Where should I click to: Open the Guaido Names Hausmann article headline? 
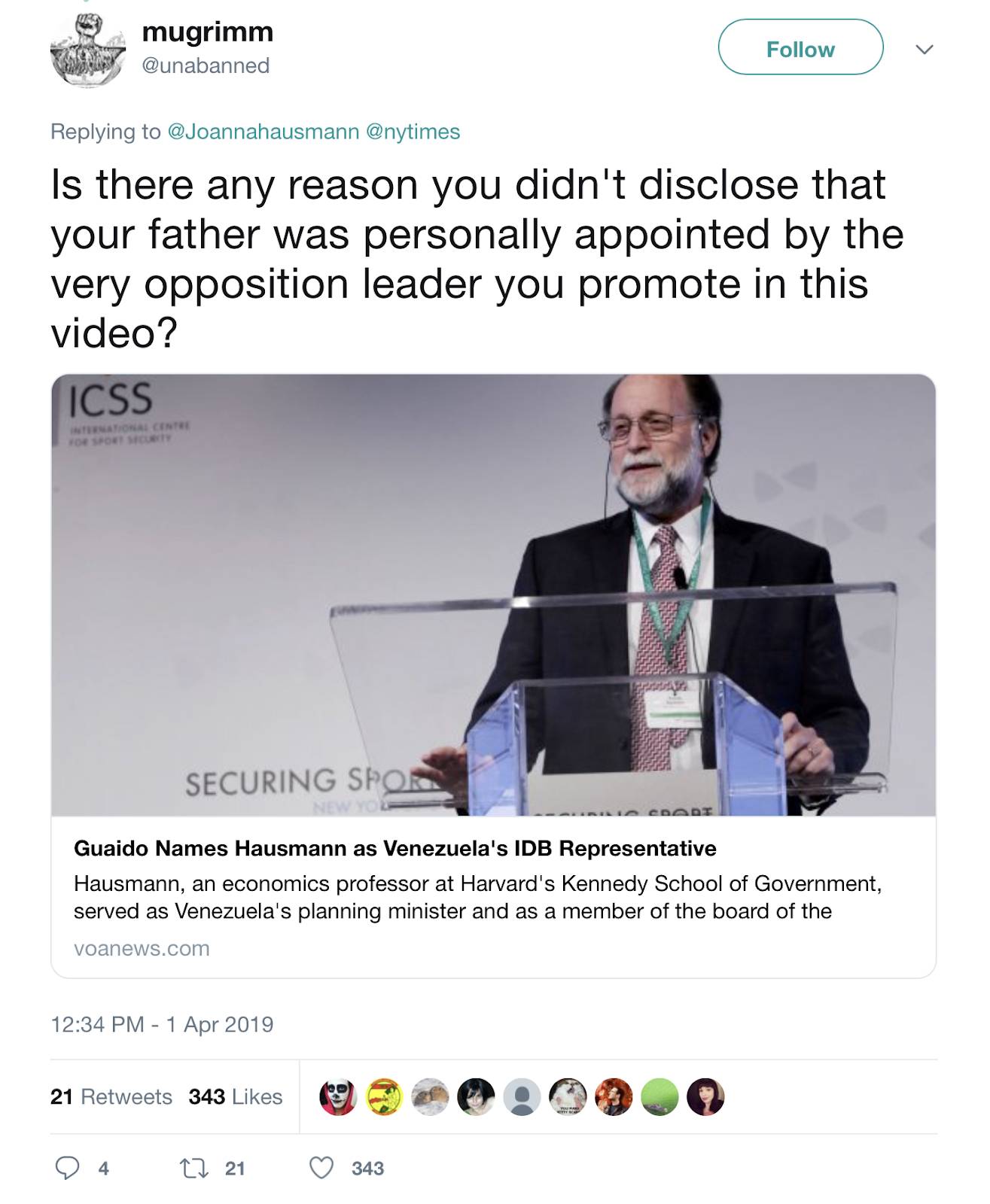click(x=395, y=848)
